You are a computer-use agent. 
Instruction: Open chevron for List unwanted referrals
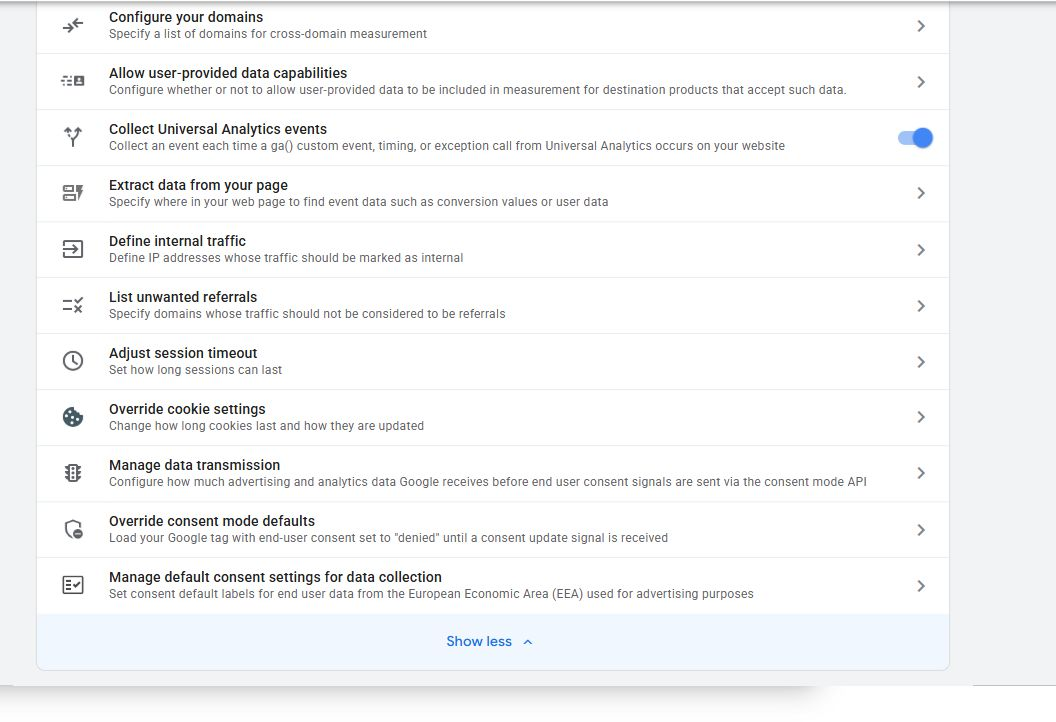coord(921,306)
